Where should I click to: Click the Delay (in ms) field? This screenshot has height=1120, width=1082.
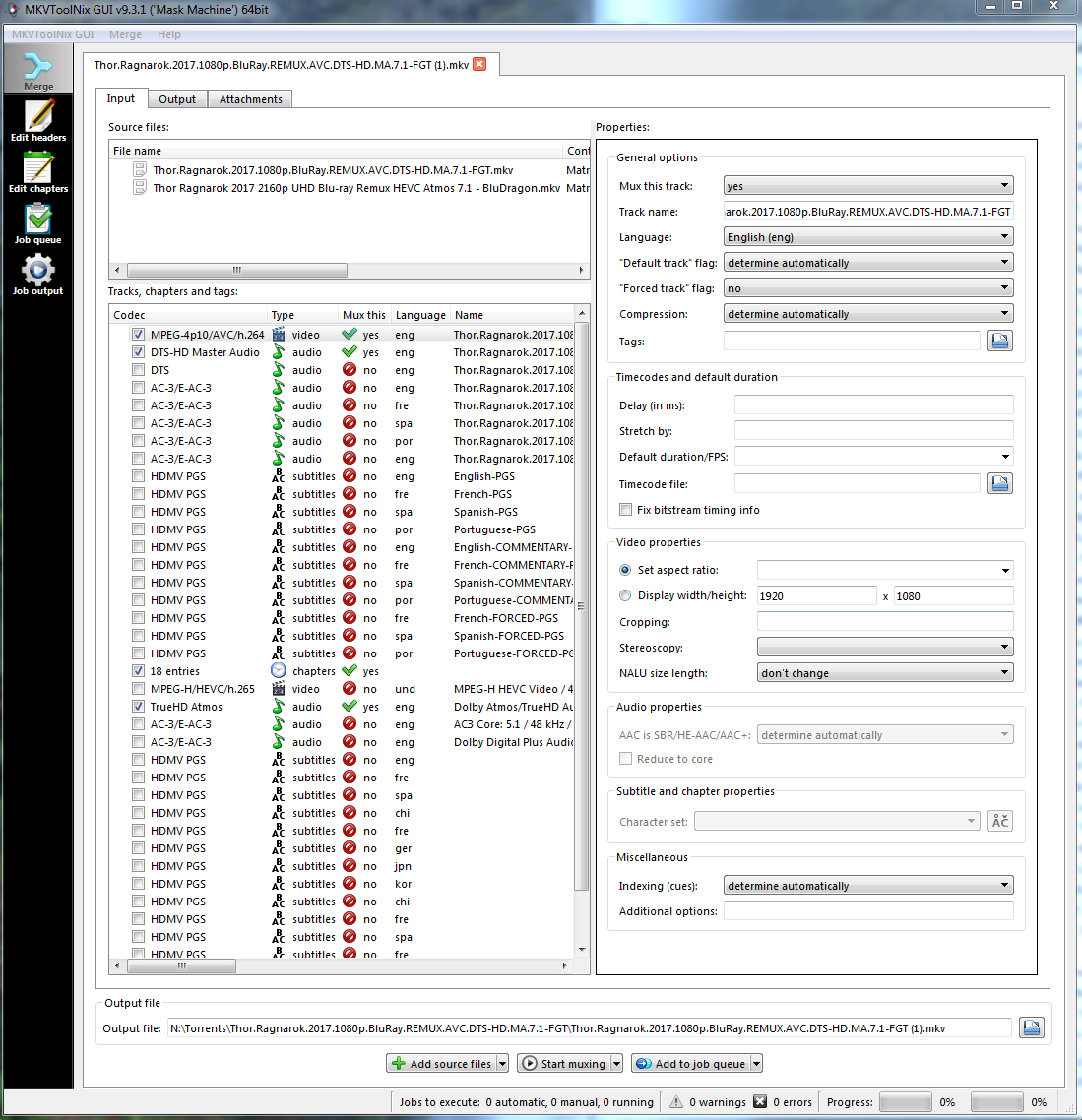pyautogui.click(x=873, y=405)
